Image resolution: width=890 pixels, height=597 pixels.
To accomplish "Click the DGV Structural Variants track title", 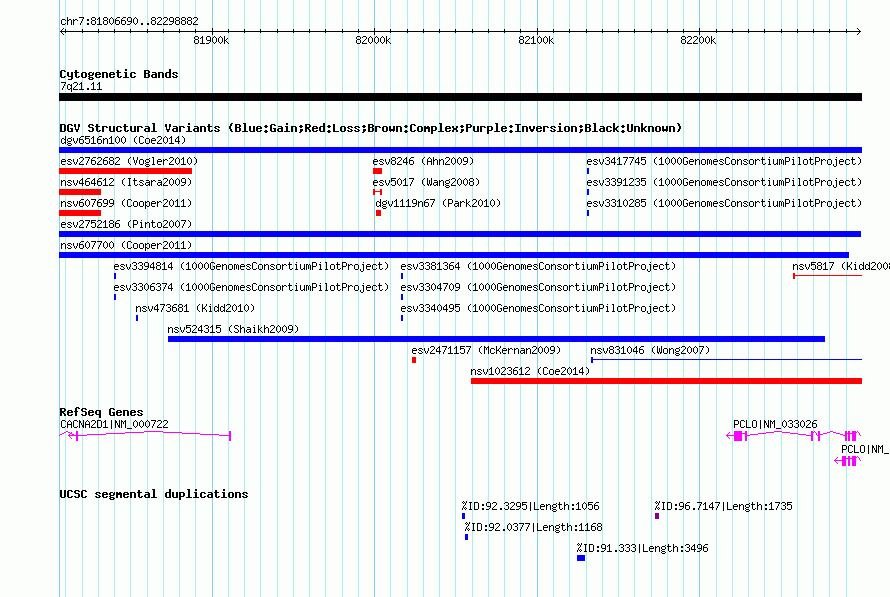I will point(371,128).
